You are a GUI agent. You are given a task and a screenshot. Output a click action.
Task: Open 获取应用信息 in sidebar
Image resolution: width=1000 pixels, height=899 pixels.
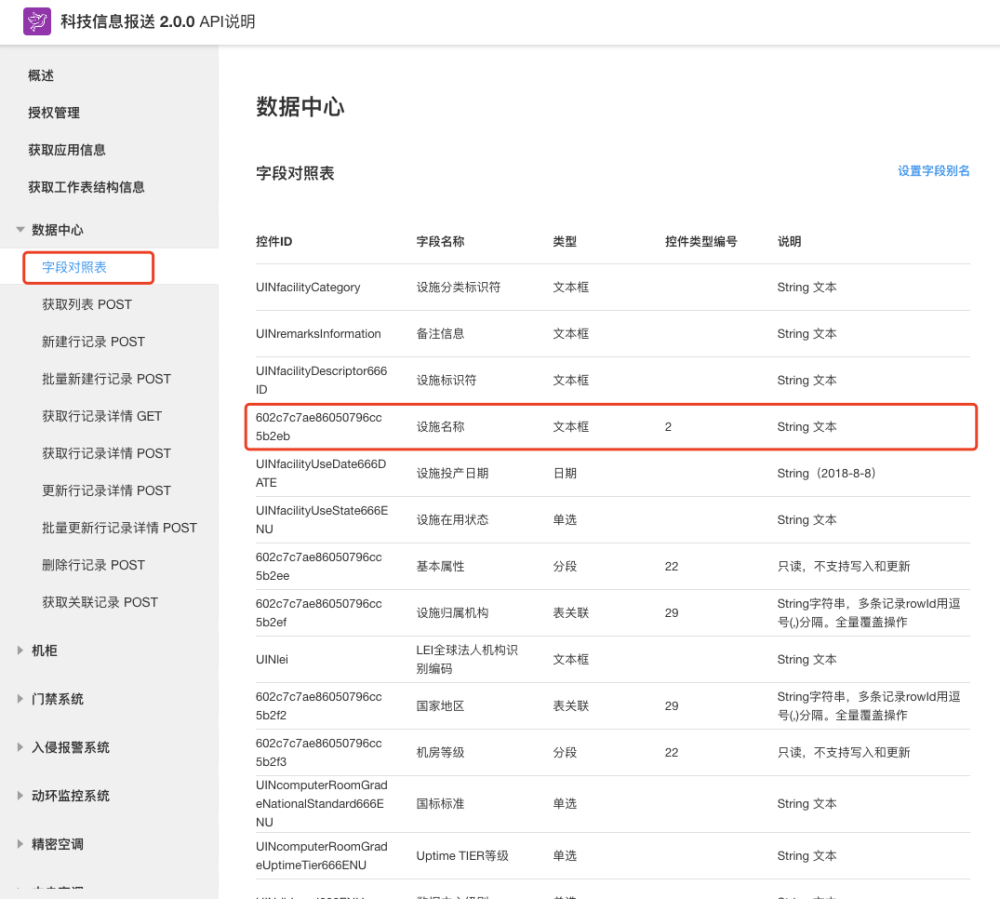pyautogui.click(x=67, y=150)
